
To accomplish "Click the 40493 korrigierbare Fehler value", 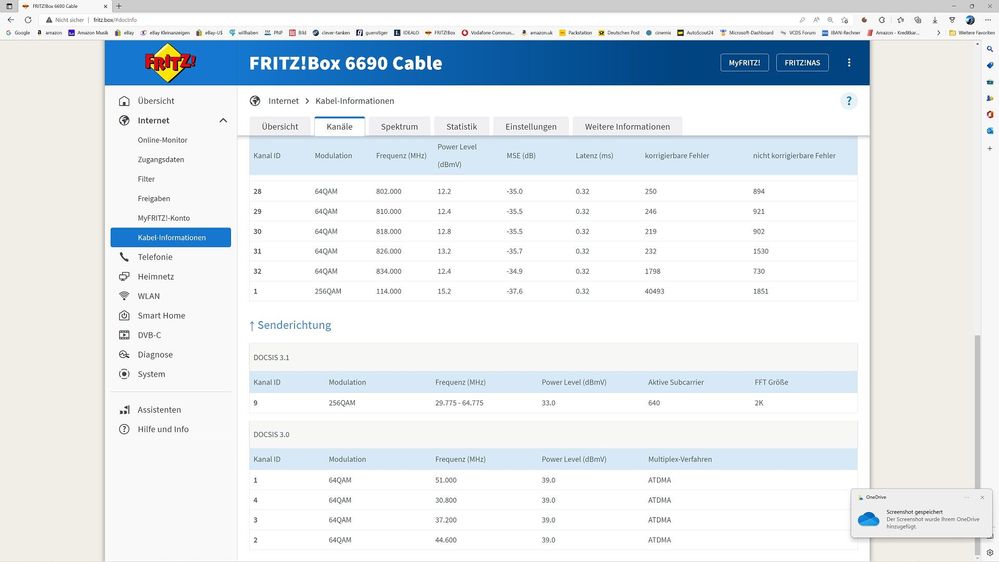I will point(654,291).
